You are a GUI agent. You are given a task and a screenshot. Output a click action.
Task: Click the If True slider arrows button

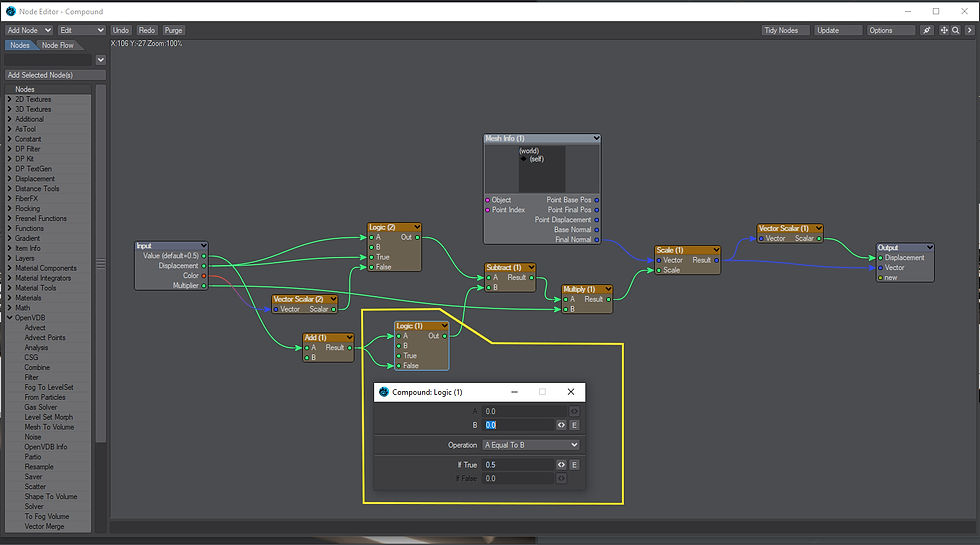(x=561, y=465)
